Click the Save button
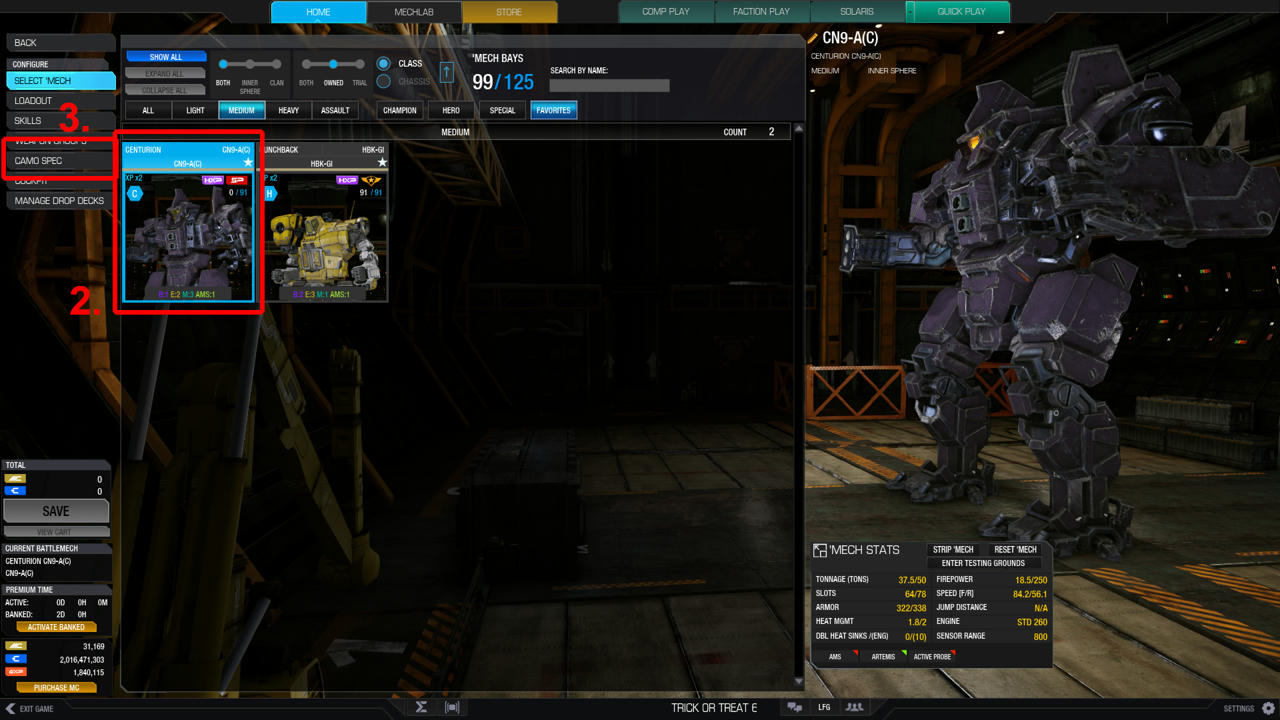 (56, 511)
